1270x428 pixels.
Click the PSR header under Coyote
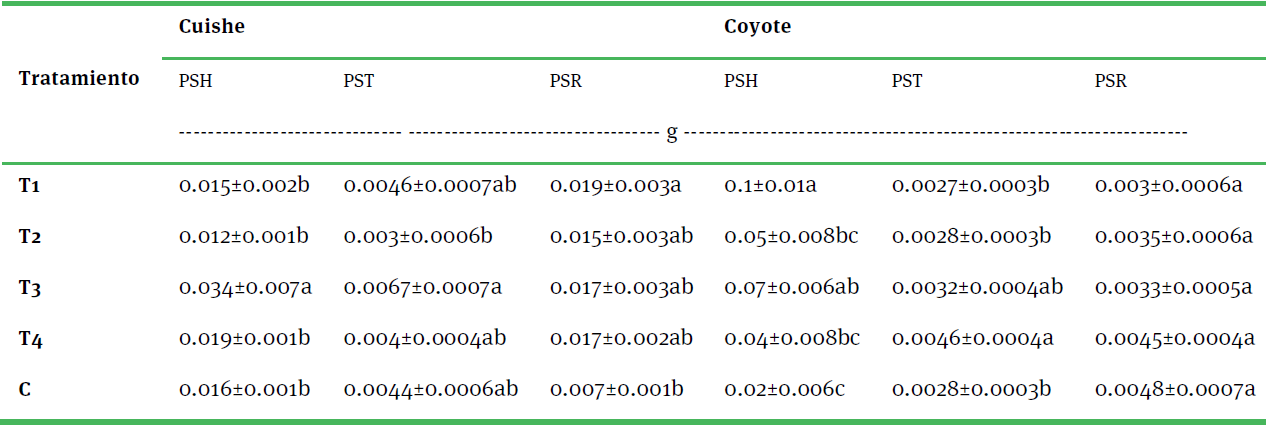click(x=1110, y=82)
